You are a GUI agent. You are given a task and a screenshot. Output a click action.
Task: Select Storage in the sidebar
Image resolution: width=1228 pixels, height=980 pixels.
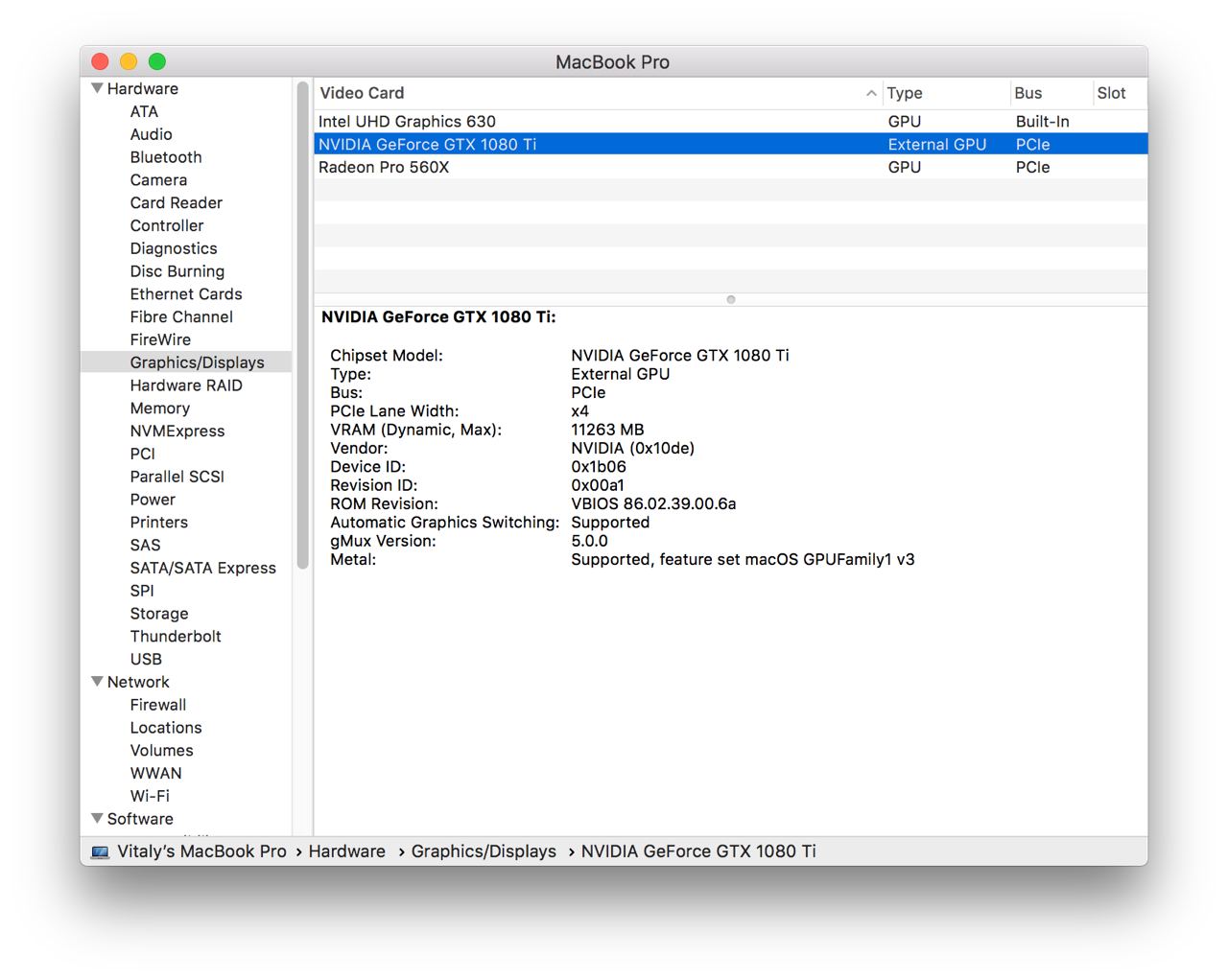pos(159,614)
